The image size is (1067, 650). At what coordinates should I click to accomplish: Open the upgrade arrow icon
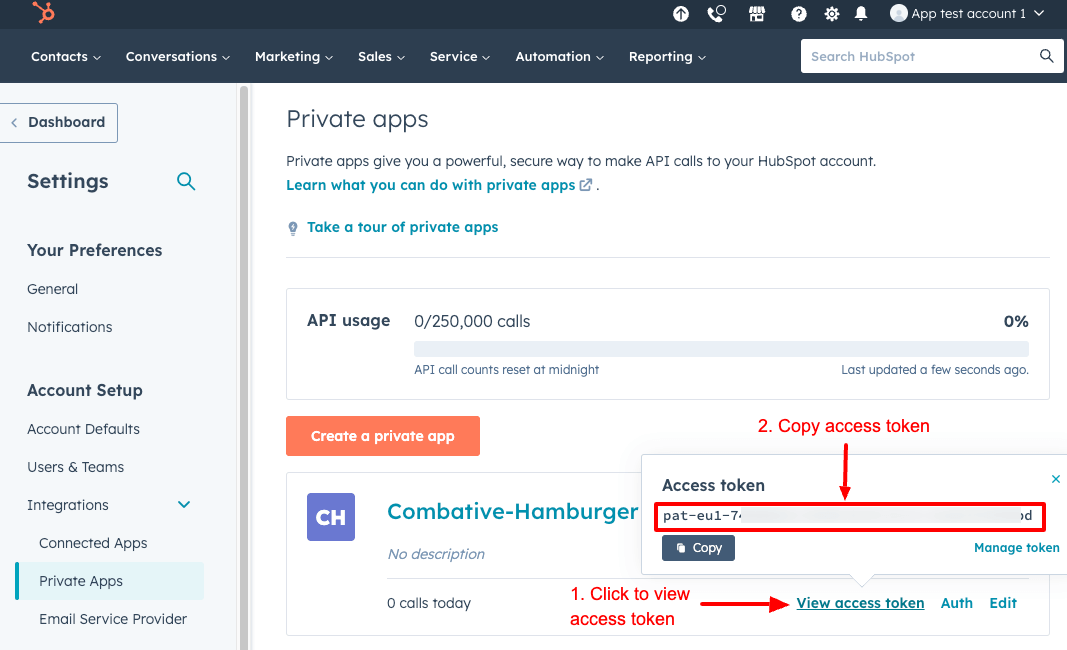[x=680, y=14]
